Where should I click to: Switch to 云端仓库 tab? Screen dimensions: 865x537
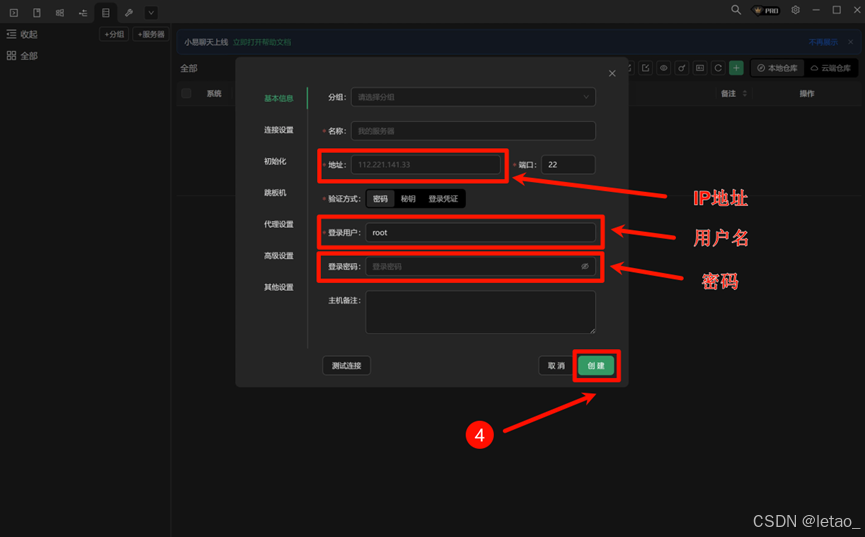830,68
